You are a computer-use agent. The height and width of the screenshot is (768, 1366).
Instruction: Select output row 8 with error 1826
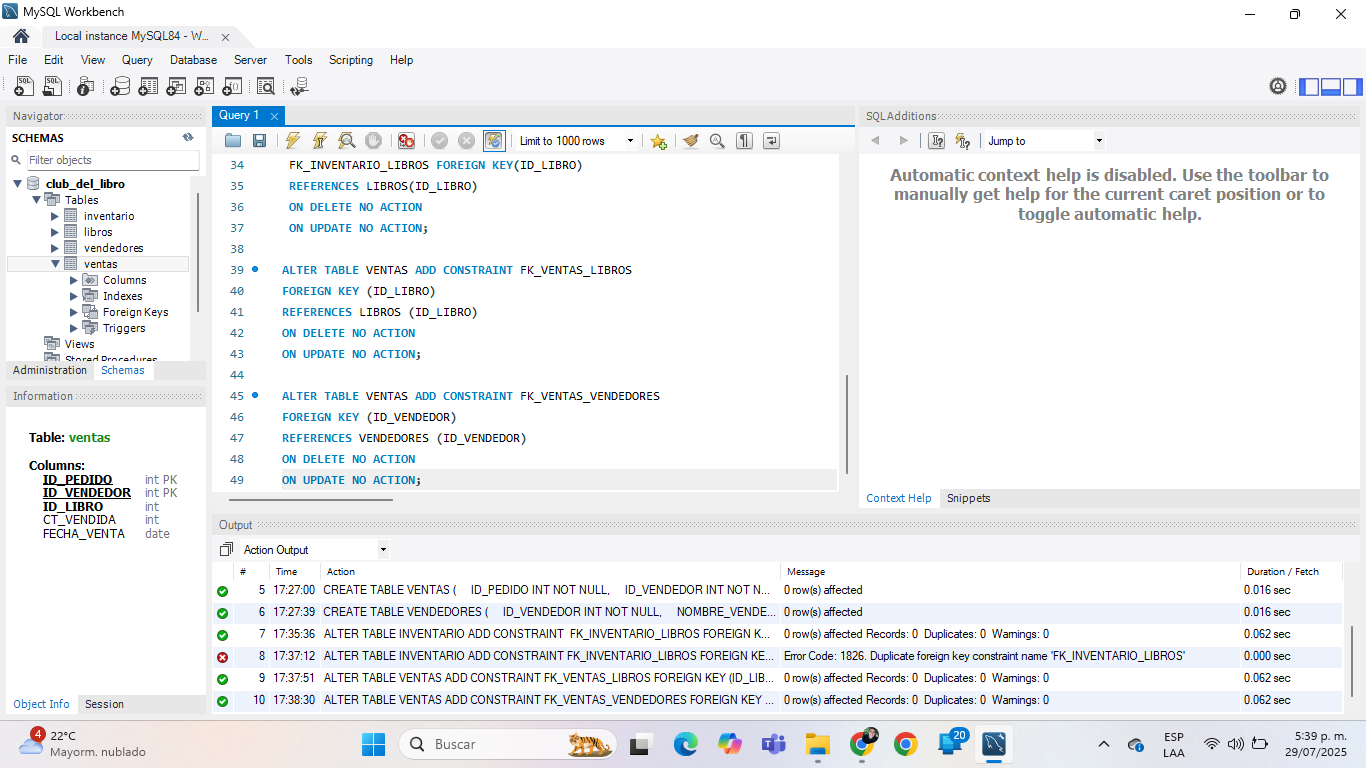tap(777, 656)
